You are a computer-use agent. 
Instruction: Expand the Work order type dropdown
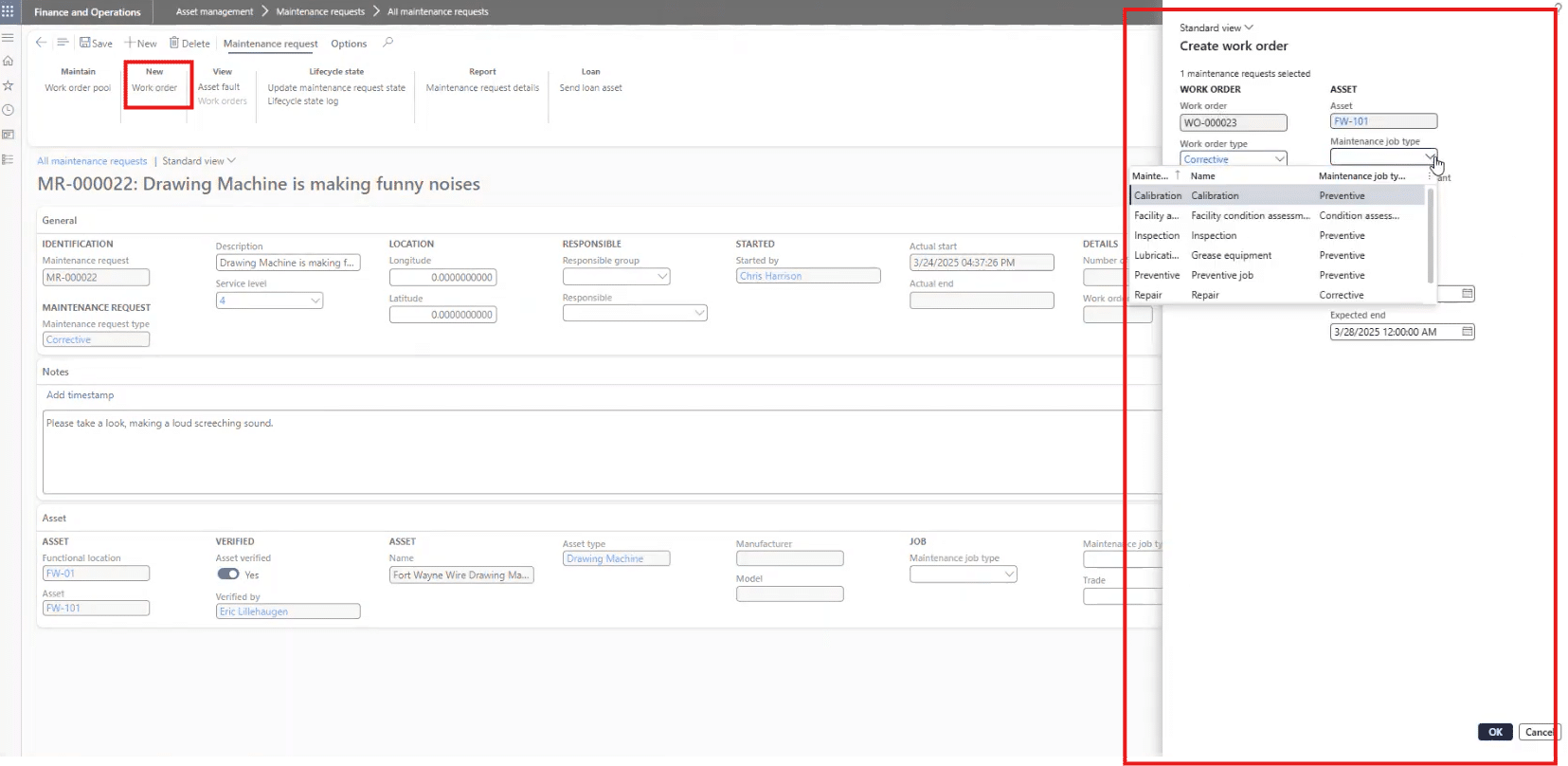tap(1279, 159)
